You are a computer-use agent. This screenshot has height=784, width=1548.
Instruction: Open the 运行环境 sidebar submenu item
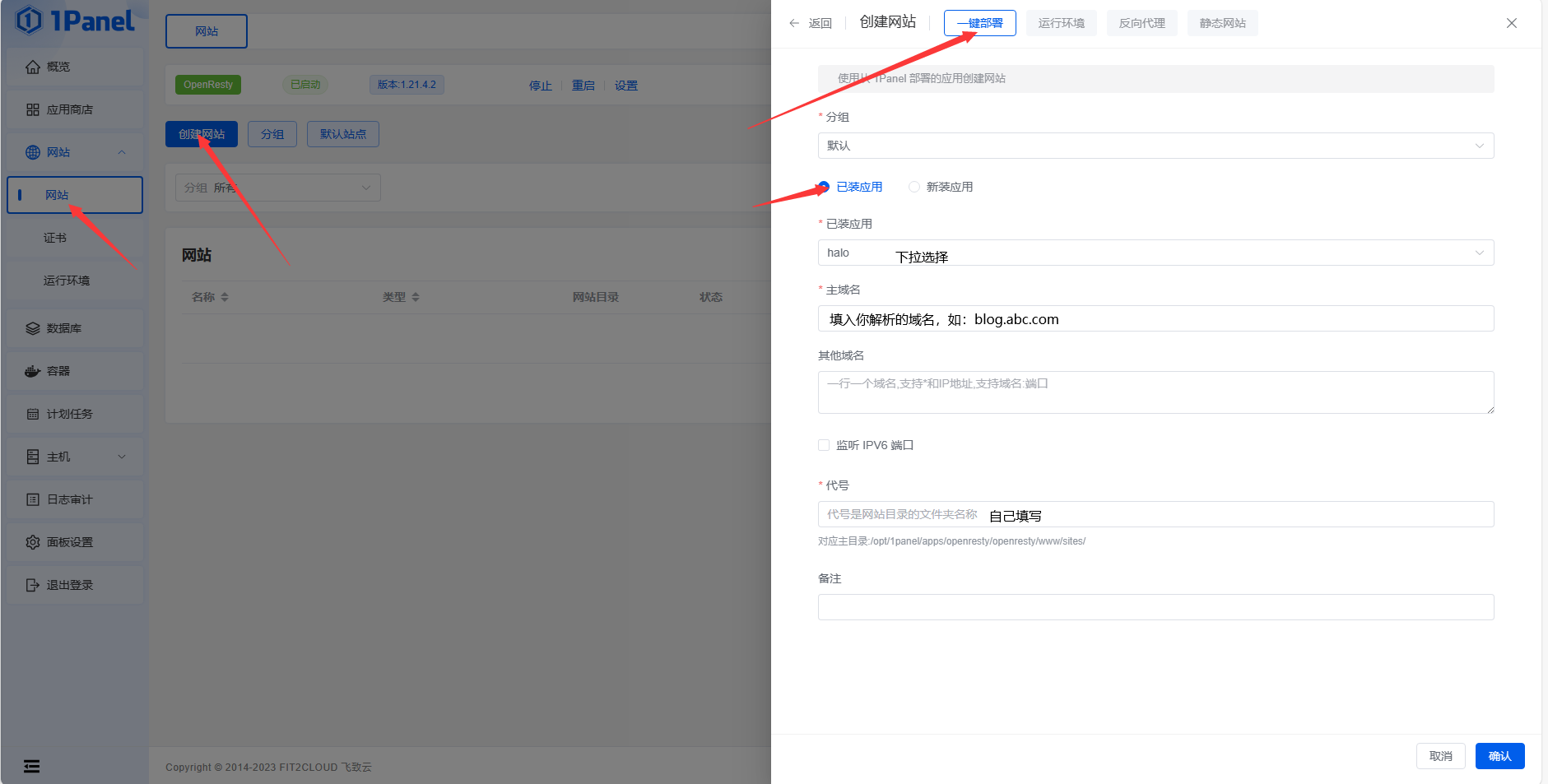[x=75, y=281]
